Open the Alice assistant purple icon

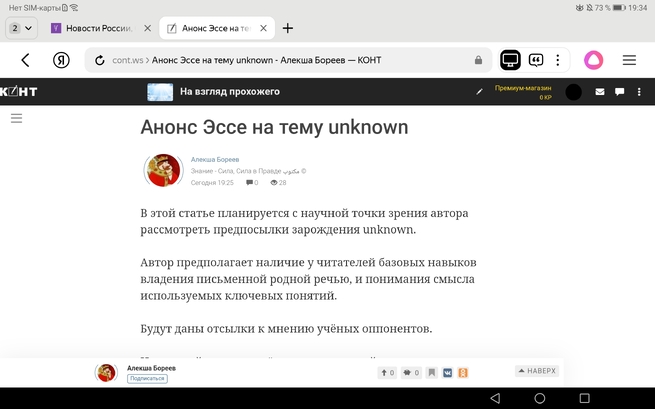[x=594, y=60]
